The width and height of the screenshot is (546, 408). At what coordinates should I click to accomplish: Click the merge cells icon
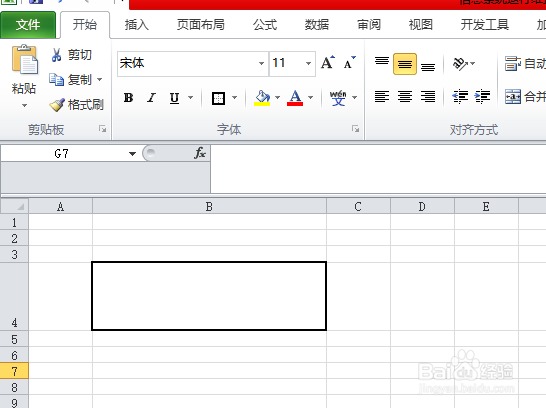tap(513, 96)
